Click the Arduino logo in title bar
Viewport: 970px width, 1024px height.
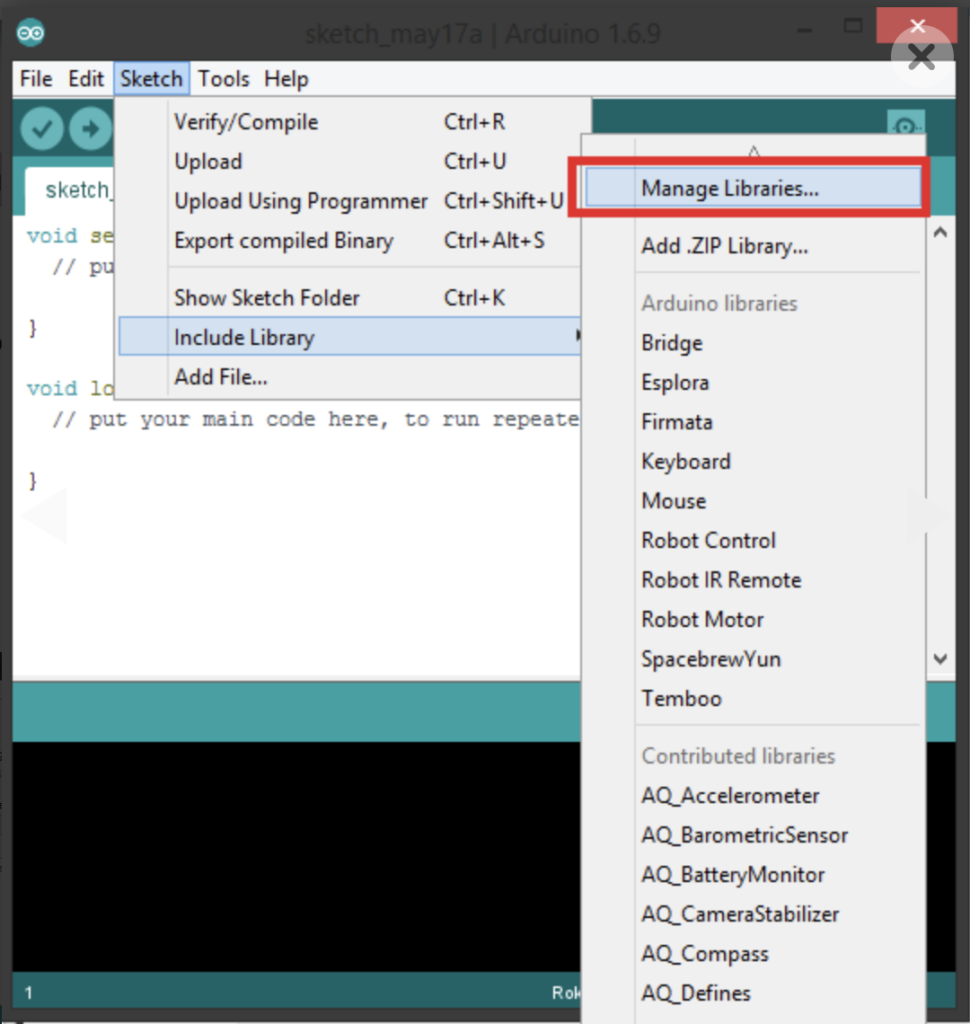click(31, 32)
